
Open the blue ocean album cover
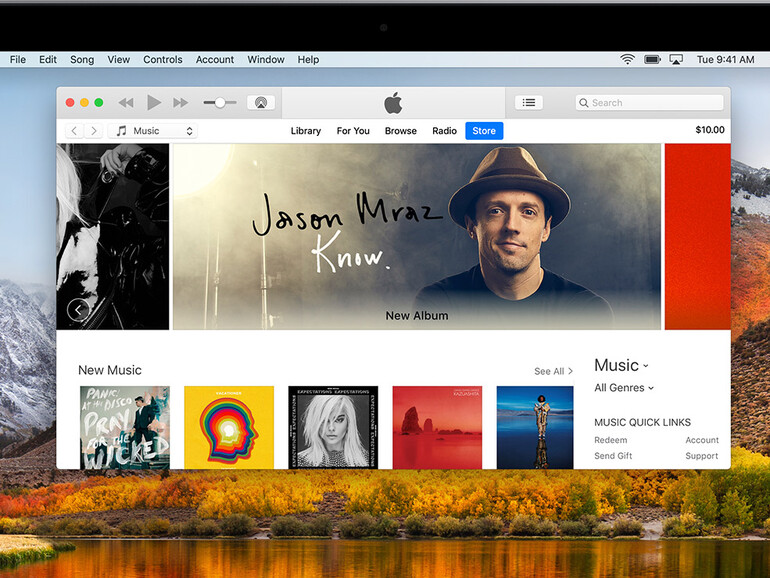(535, 427)
